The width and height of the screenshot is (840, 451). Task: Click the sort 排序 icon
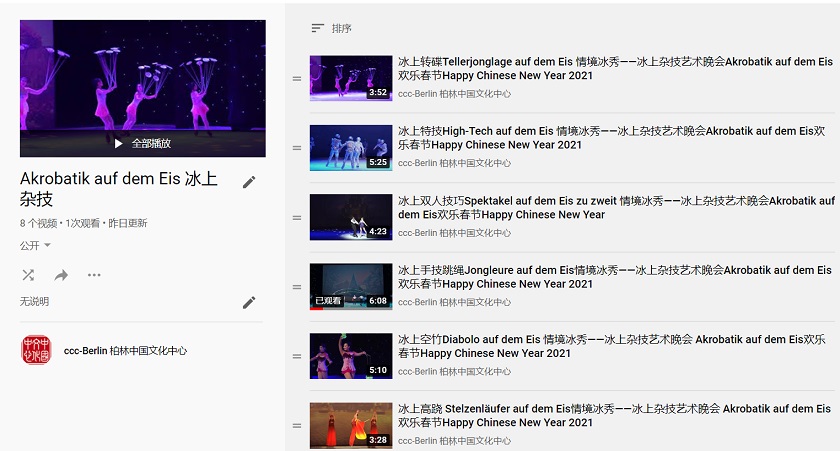(318, 28)
